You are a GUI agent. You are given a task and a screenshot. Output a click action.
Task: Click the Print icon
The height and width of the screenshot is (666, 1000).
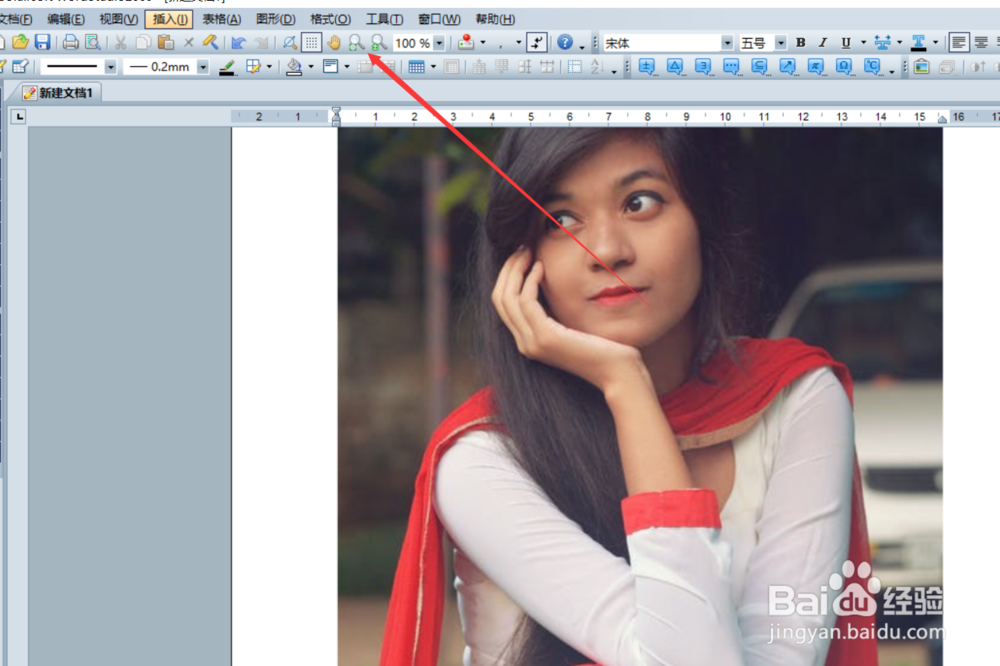pyautogui.click(x=71, y=43)
